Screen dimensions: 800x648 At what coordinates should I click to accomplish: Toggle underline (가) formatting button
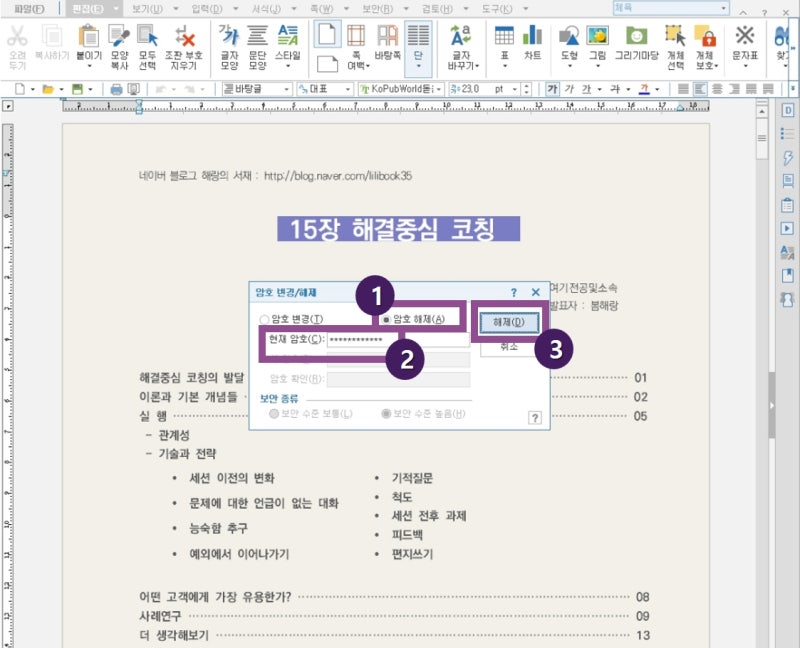pos(587,89)
